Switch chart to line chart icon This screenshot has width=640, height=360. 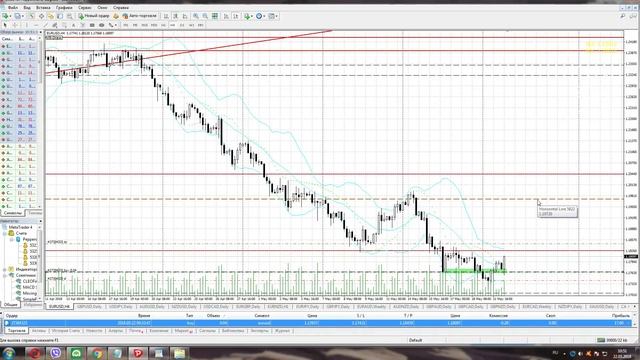click(185, 16)
